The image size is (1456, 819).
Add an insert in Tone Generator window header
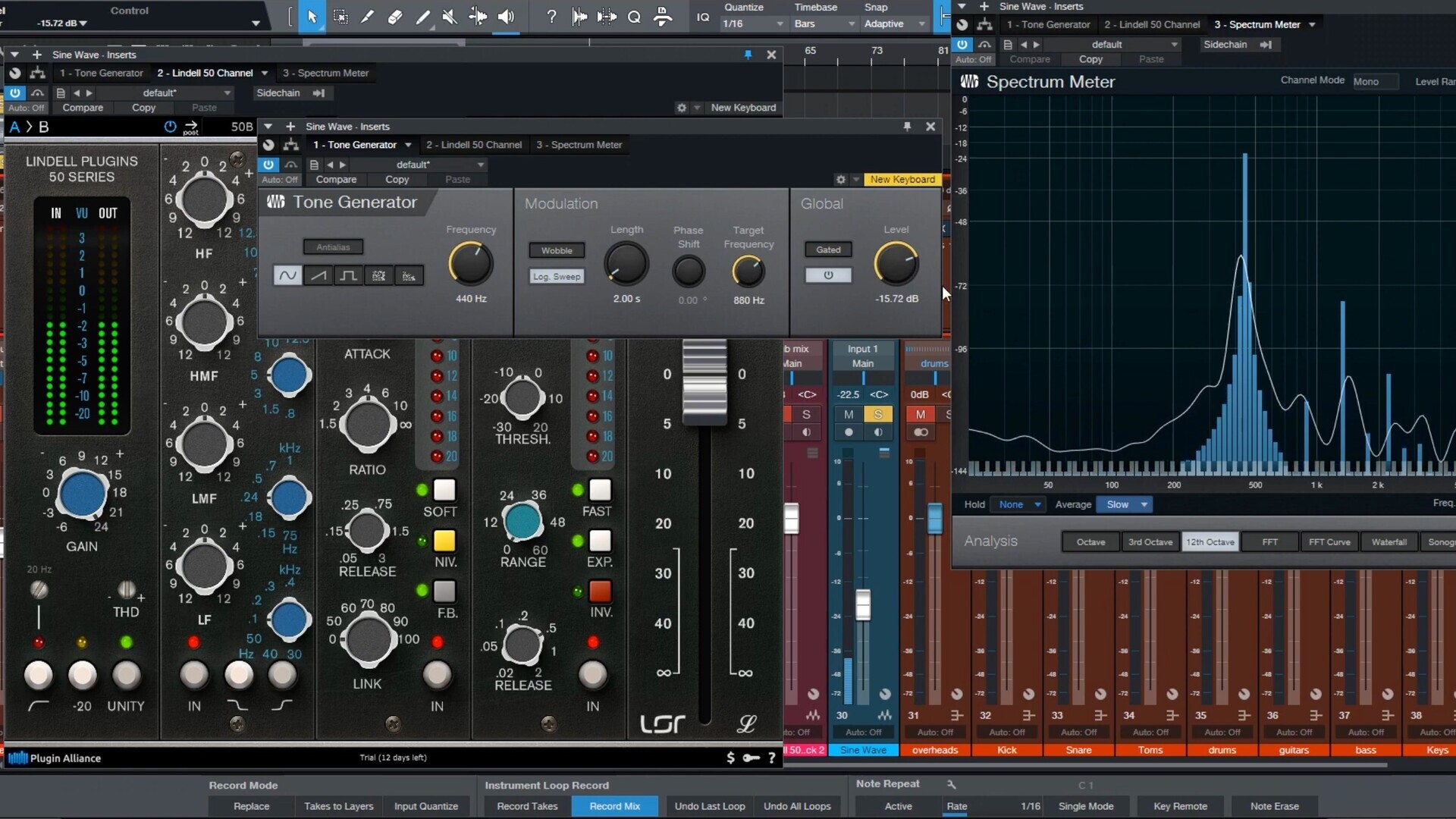[290, 127]
